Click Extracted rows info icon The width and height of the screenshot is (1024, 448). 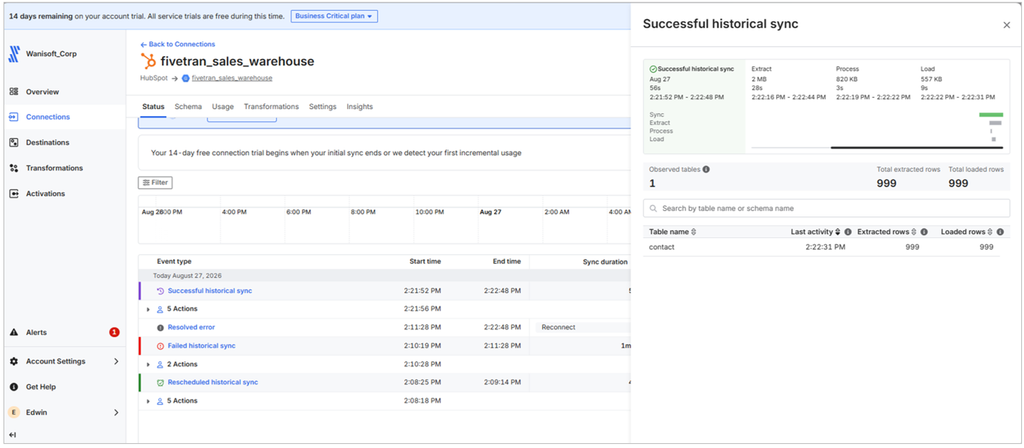click(924, 232)
